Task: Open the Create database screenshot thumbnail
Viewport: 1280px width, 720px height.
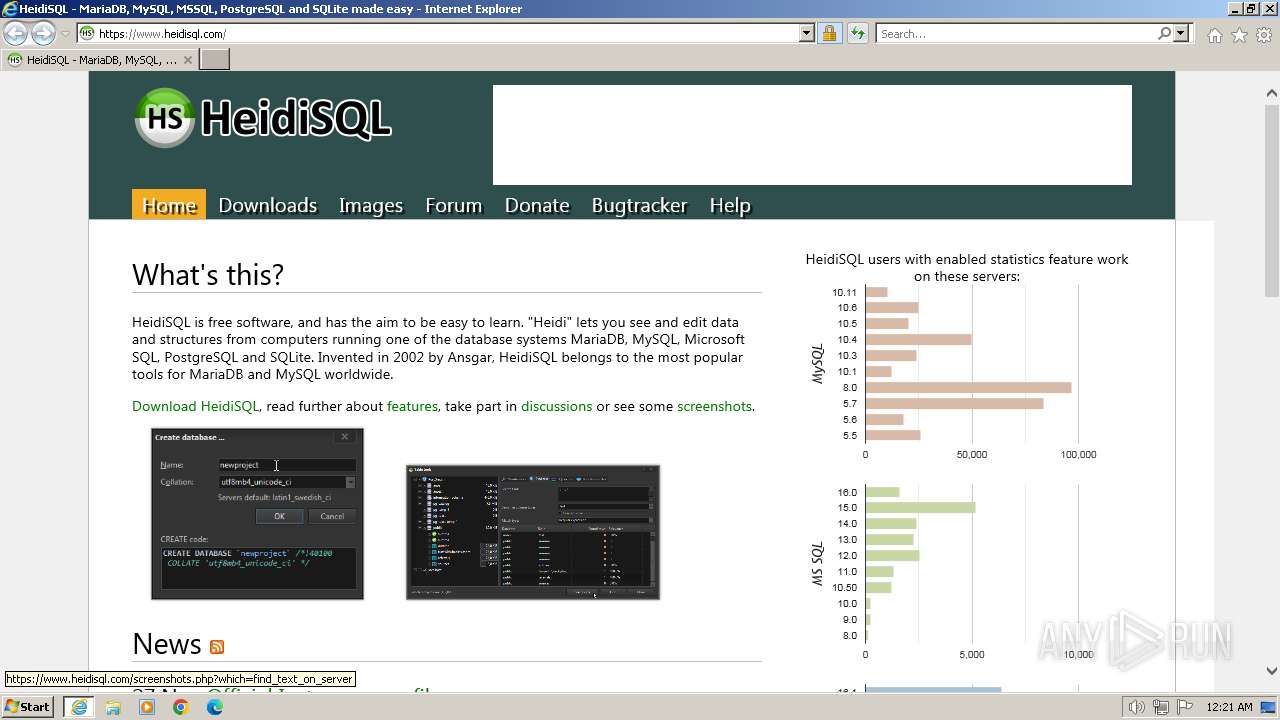Action: 257,514
